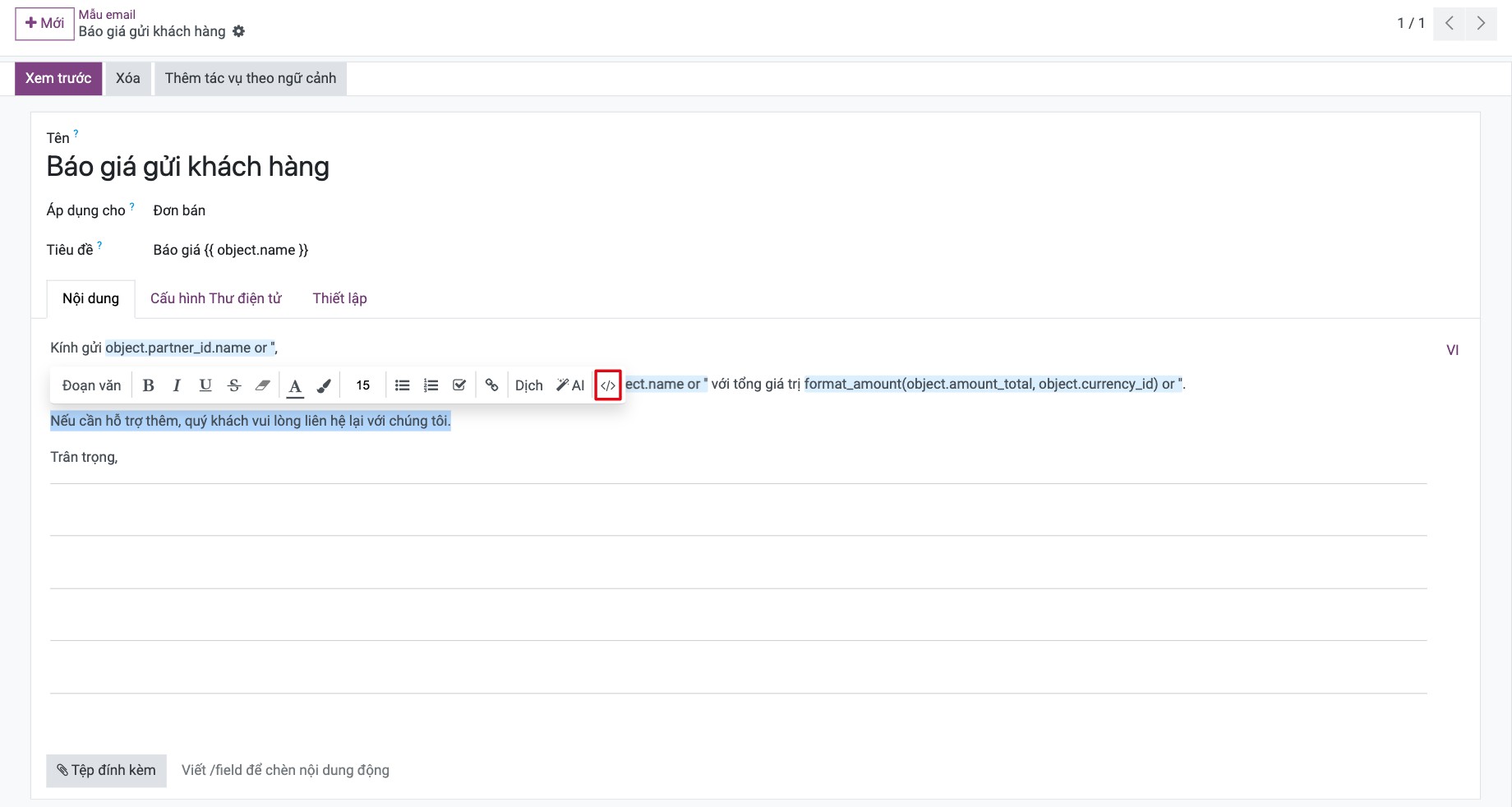
Task: Switch to code view editor
Action: point(608,385)
